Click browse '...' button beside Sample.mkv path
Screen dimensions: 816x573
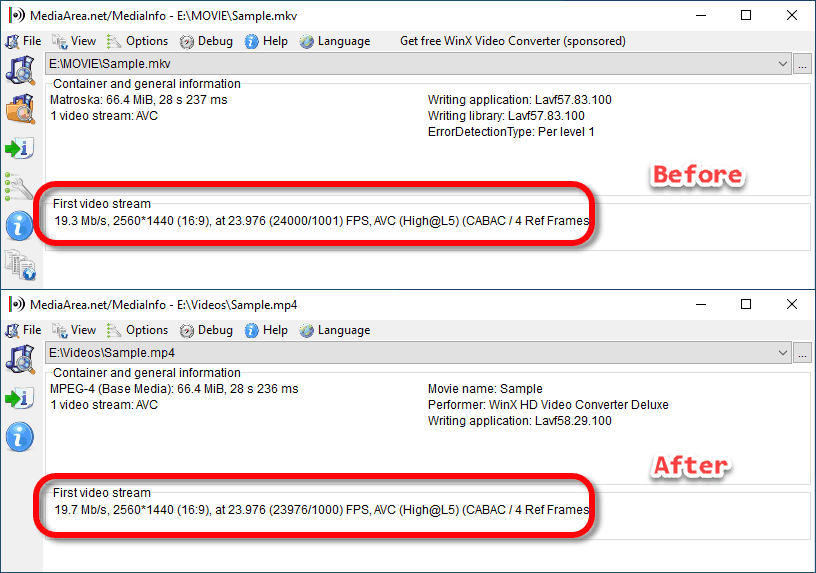(802, 64)
